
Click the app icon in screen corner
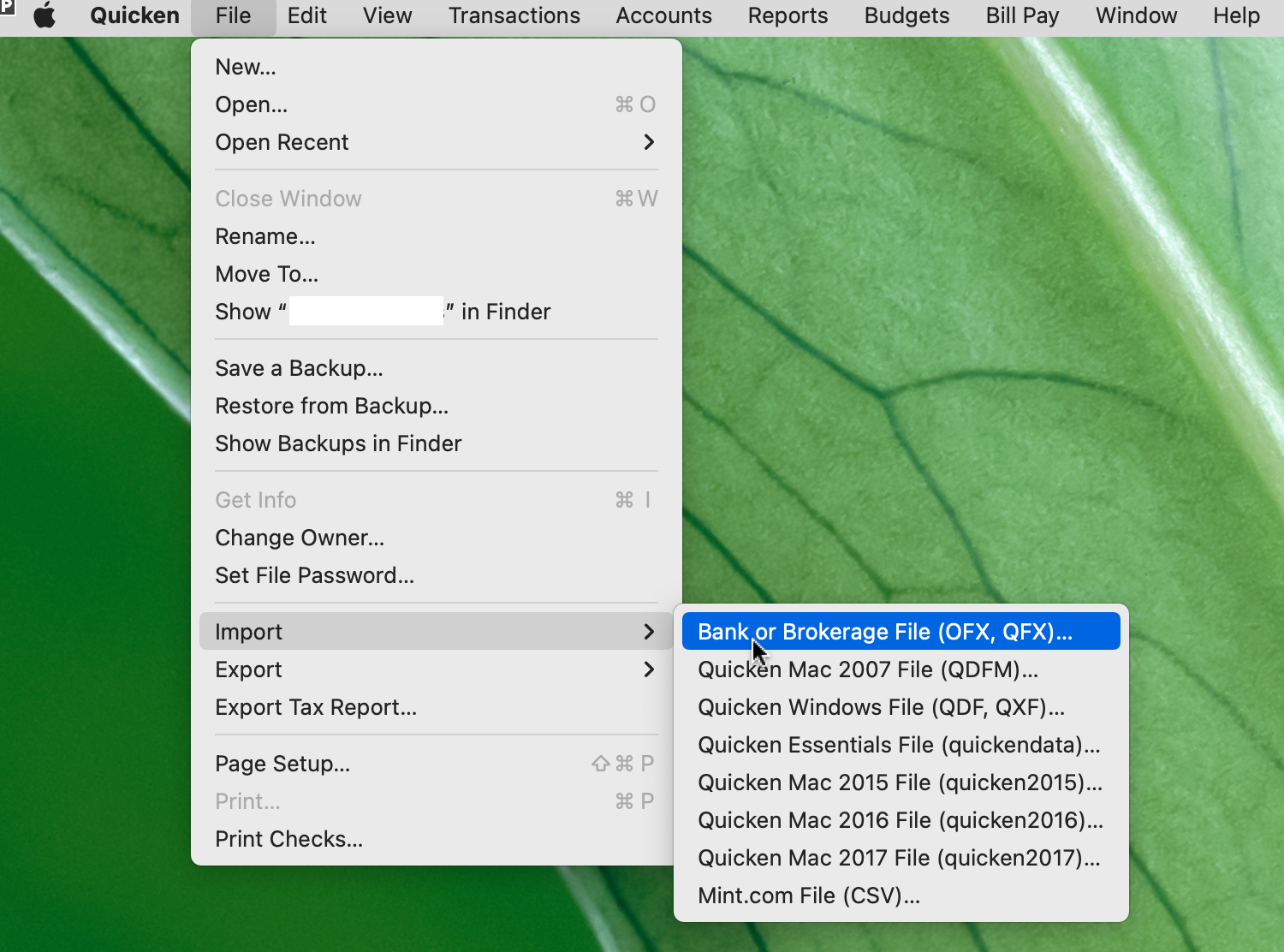click(8, 9)
